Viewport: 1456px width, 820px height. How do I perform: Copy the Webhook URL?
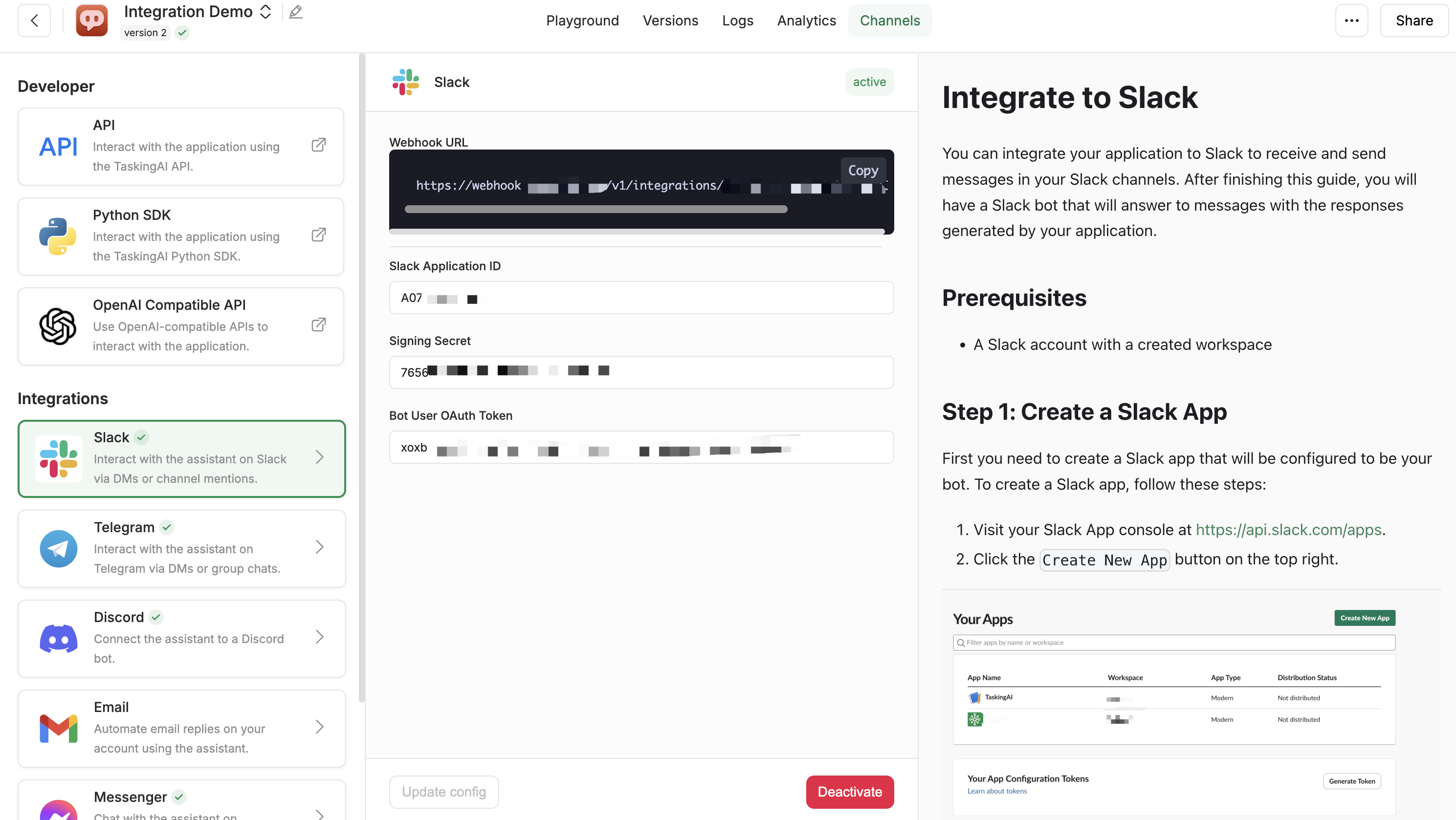[x=863, y=170]
